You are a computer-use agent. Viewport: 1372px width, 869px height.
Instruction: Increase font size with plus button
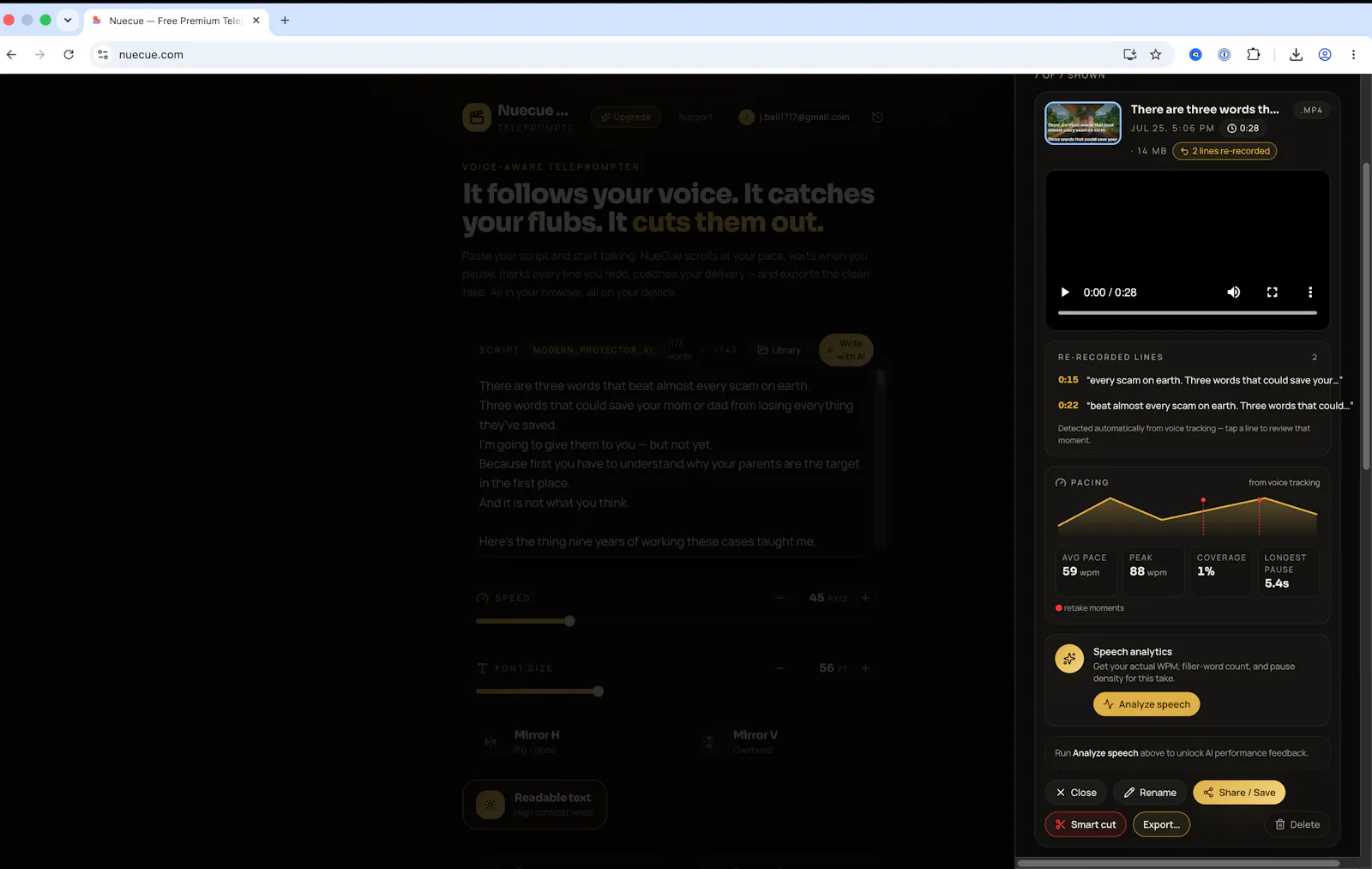point(865,668)
